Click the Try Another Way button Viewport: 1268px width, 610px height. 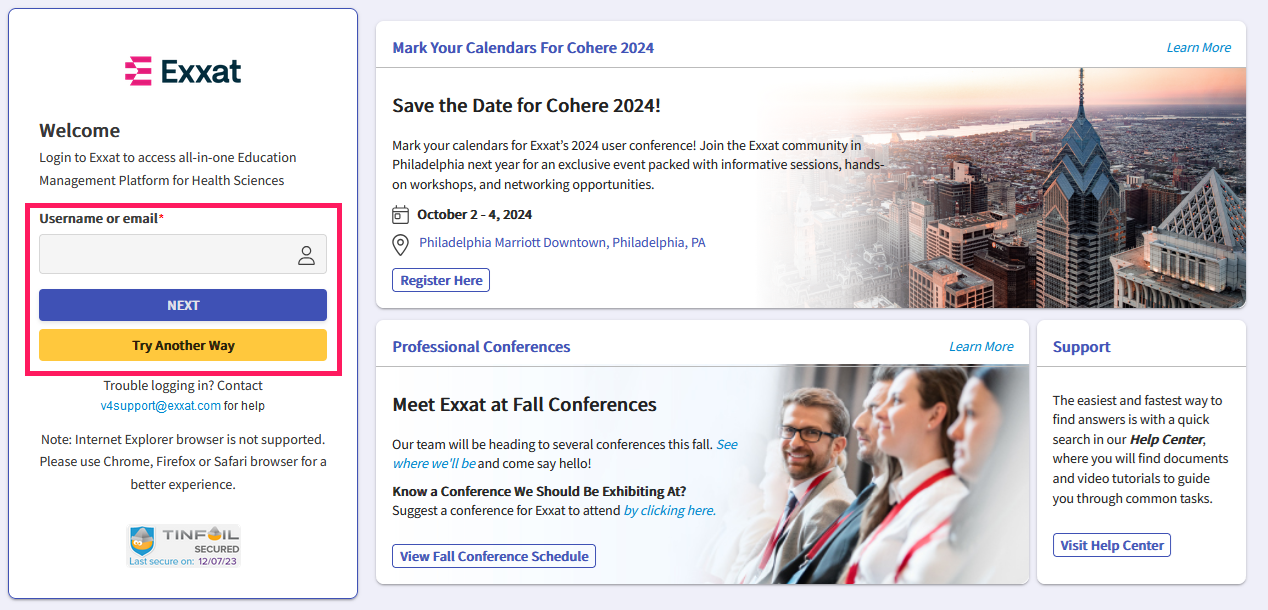183,345
